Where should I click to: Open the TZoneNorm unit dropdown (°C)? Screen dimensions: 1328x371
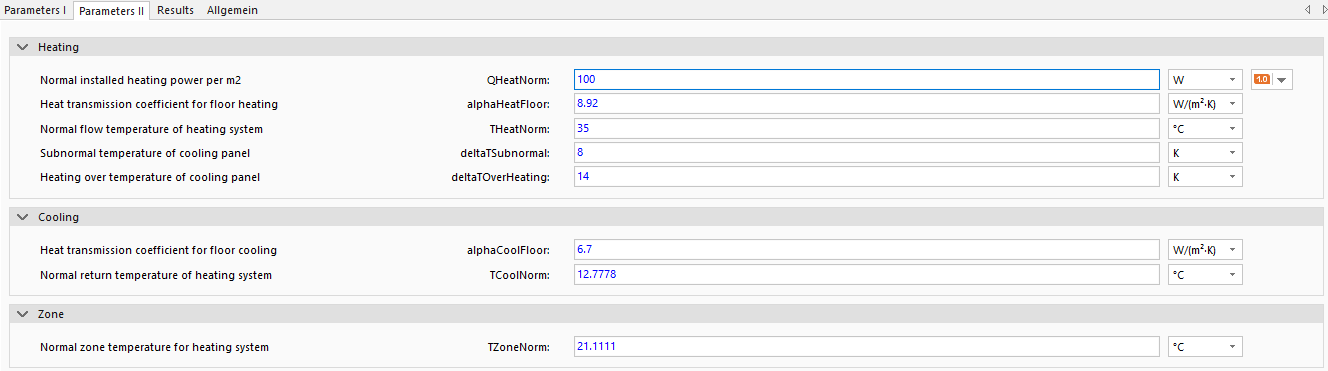click(x=1205, y=348)
